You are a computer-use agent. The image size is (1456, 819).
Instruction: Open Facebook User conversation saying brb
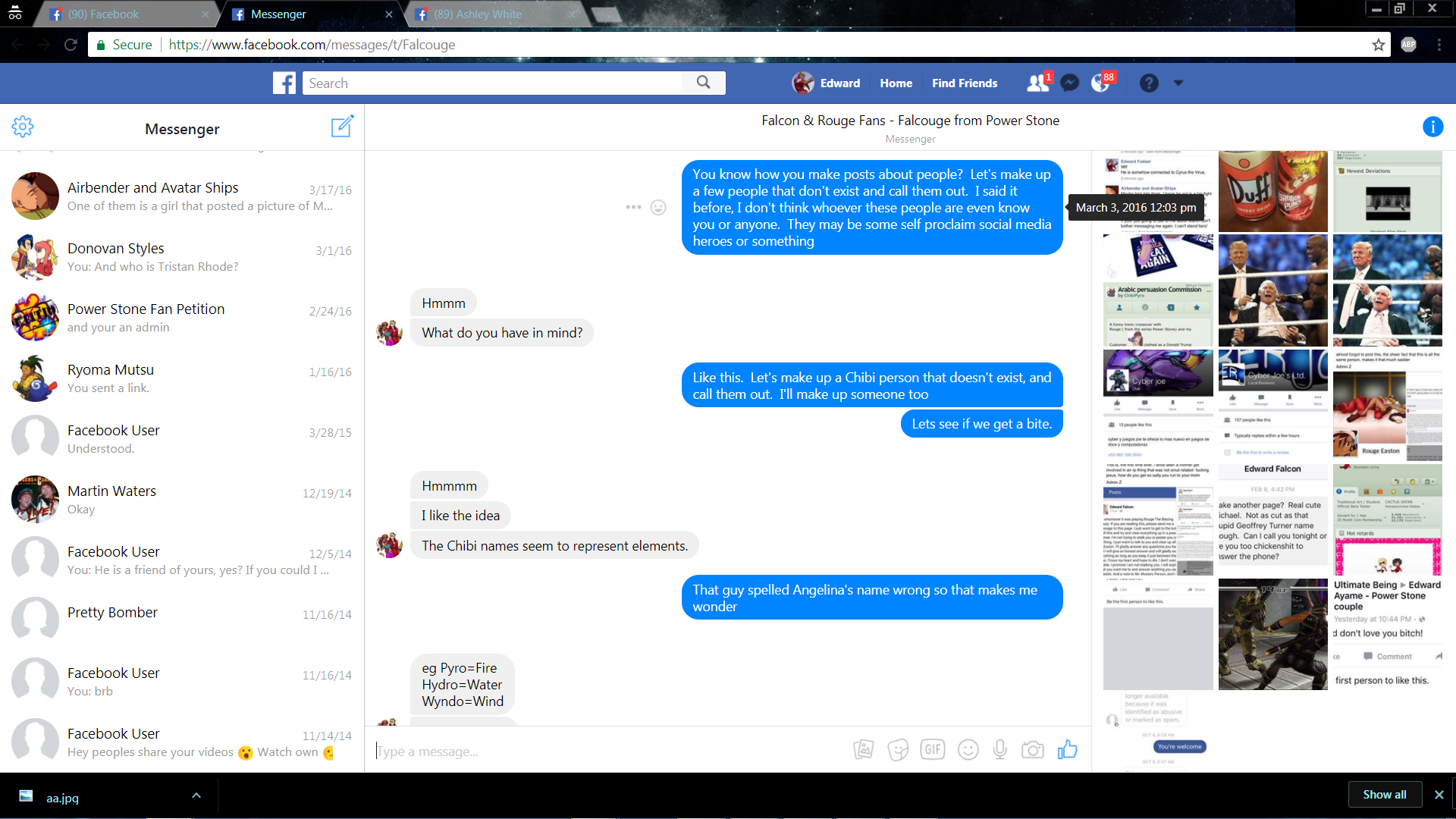[182, 681]
